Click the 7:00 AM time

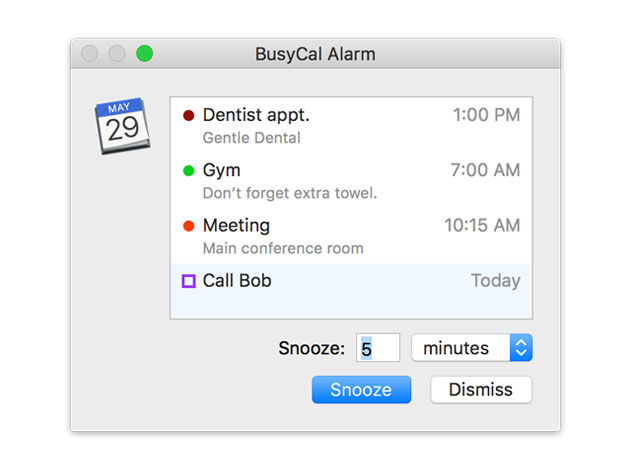pos(485,170)
